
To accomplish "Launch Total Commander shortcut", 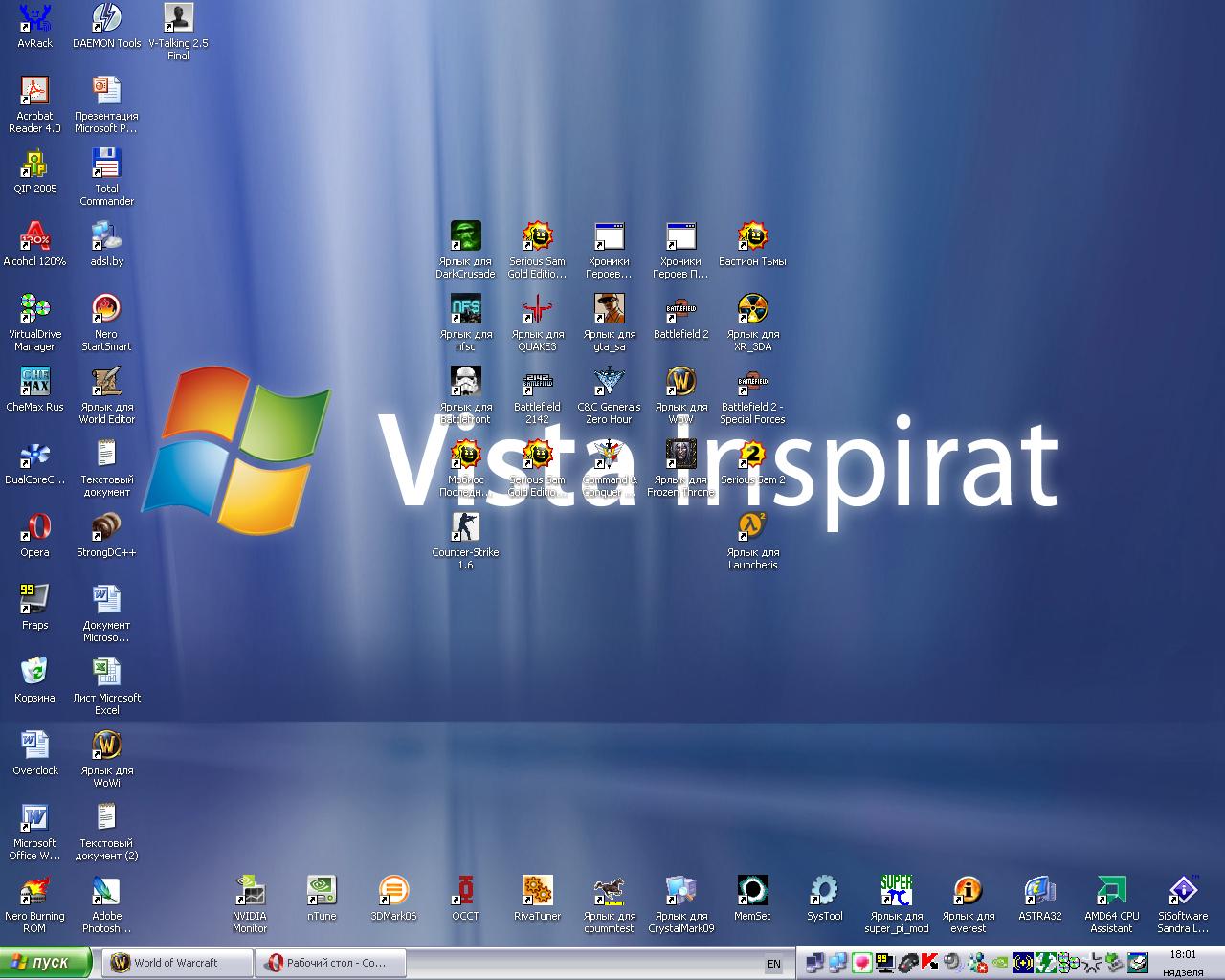I will [x=106, y=163].
